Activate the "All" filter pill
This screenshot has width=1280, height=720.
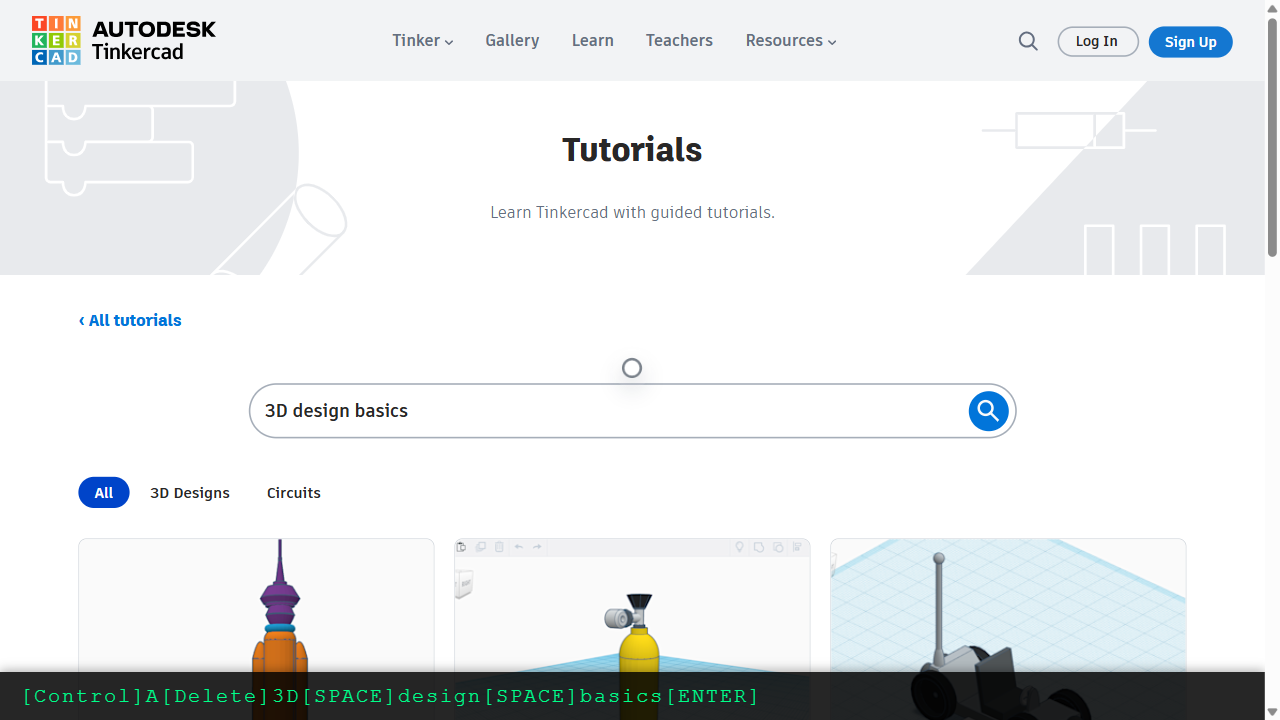click(x=103, y=492)
